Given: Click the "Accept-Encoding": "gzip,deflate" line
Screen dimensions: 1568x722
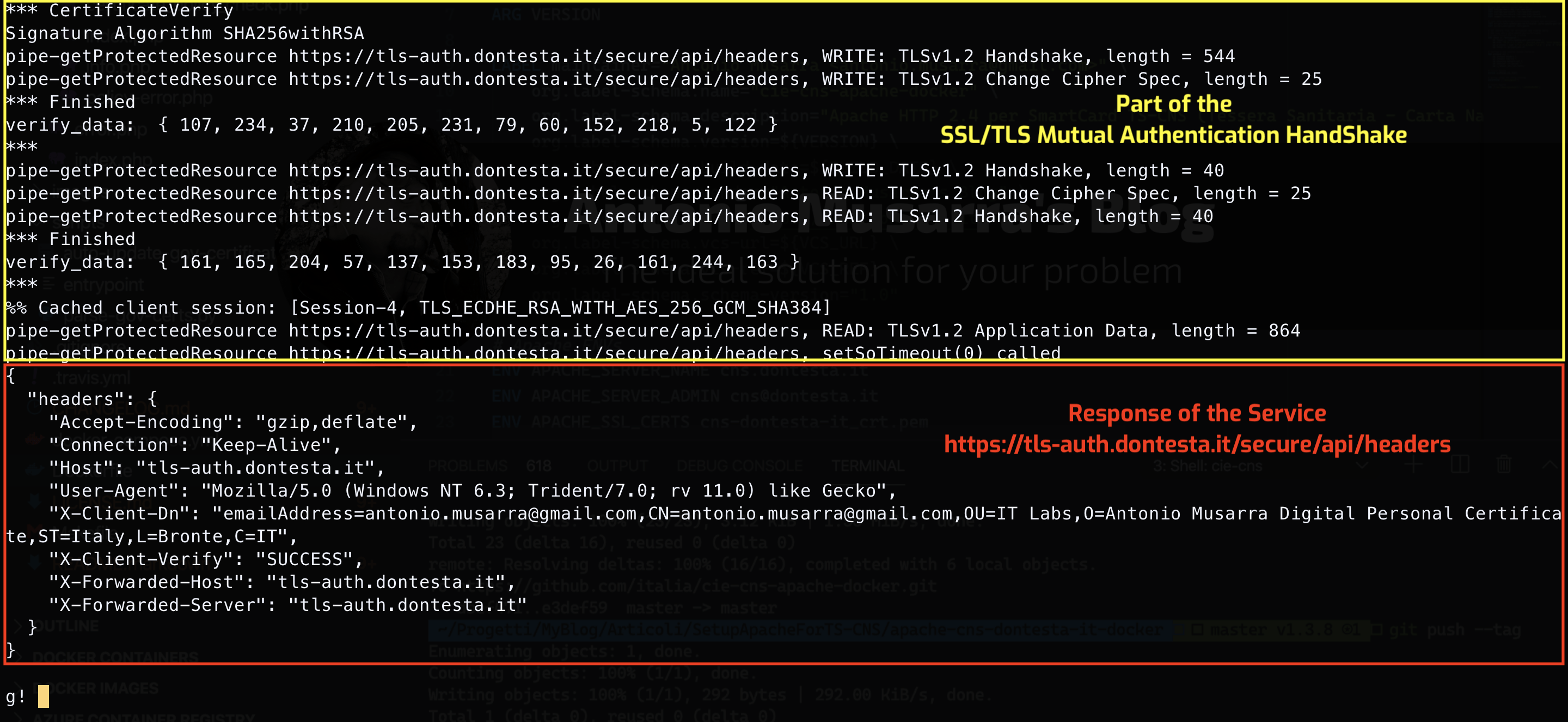Looking at the screenshot, I should click(233, 422).
